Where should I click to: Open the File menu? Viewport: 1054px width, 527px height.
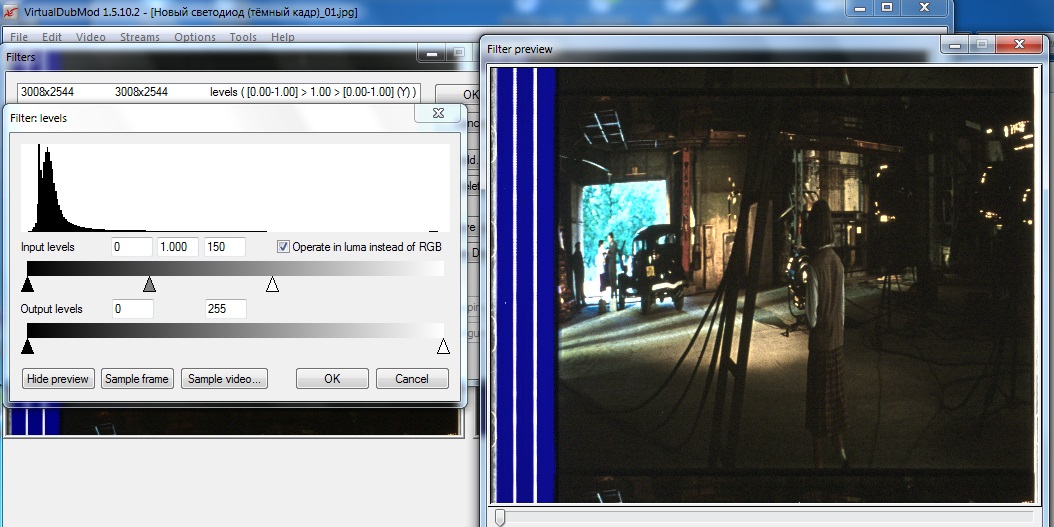(x=19, y=37)
